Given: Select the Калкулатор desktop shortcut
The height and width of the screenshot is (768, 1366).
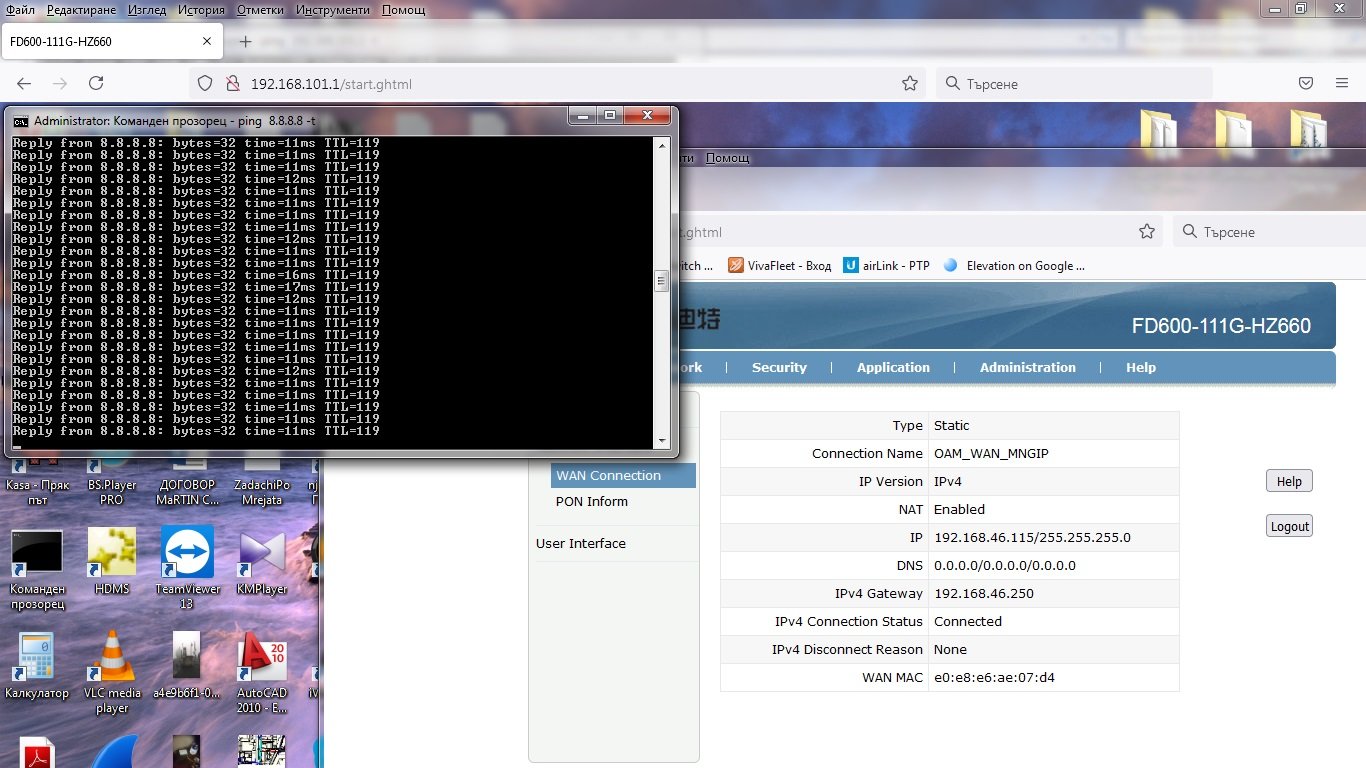Looking at the screenshot, I should coord(37,665).
